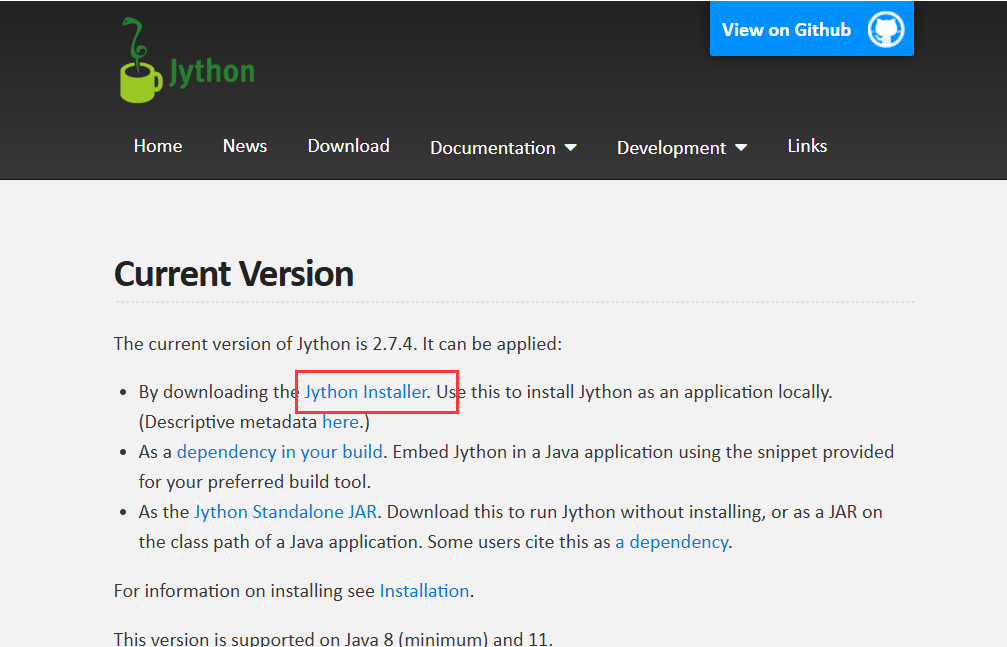Viewport: 1007px width, 647px height.
Task: Open the Development menu
Action: pyautogui.click(x=682, y=148)
